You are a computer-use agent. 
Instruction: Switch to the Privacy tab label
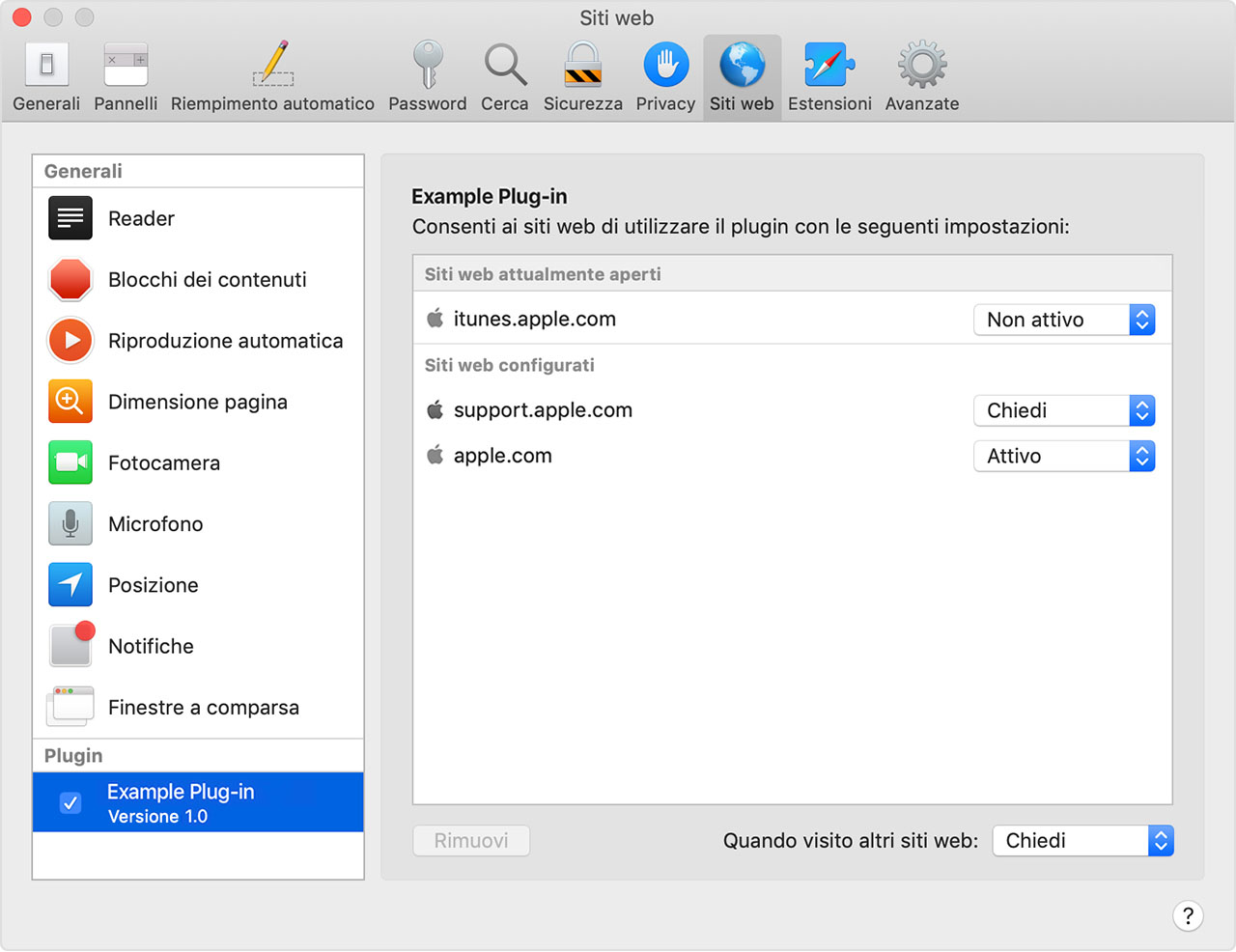665,103
